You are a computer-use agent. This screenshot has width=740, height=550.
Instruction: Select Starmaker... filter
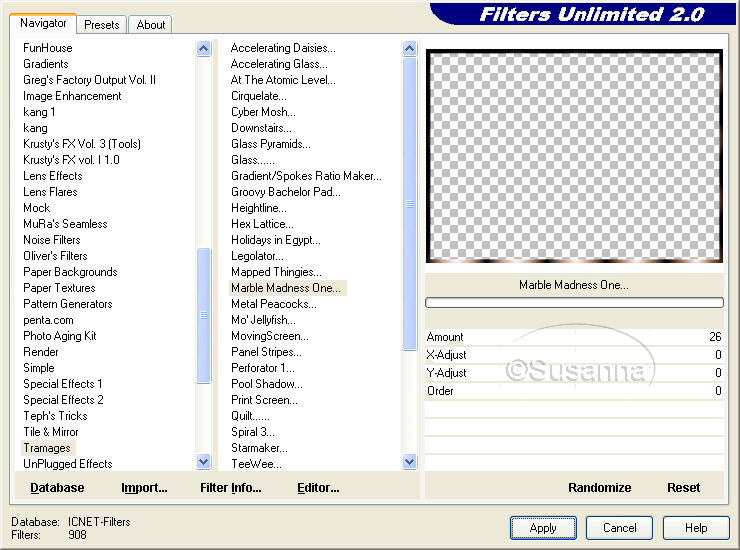tap(259, 448)
